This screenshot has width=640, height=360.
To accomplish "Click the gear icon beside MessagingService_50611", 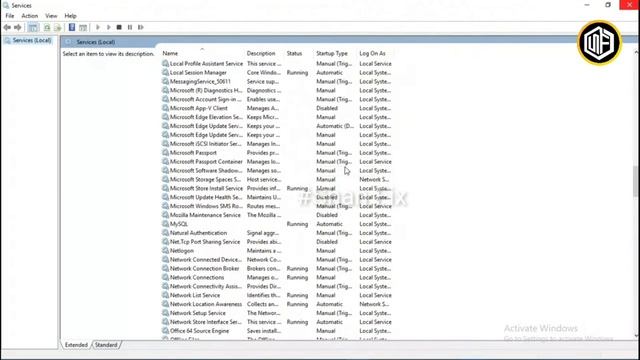I will coord(165,82).
